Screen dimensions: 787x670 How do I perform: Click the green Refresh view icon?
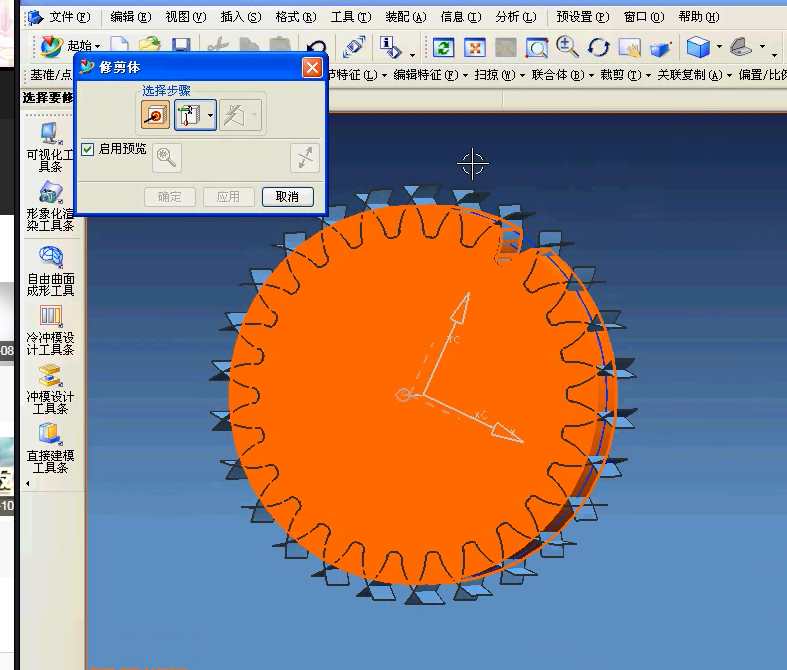[x=443, y=48]
